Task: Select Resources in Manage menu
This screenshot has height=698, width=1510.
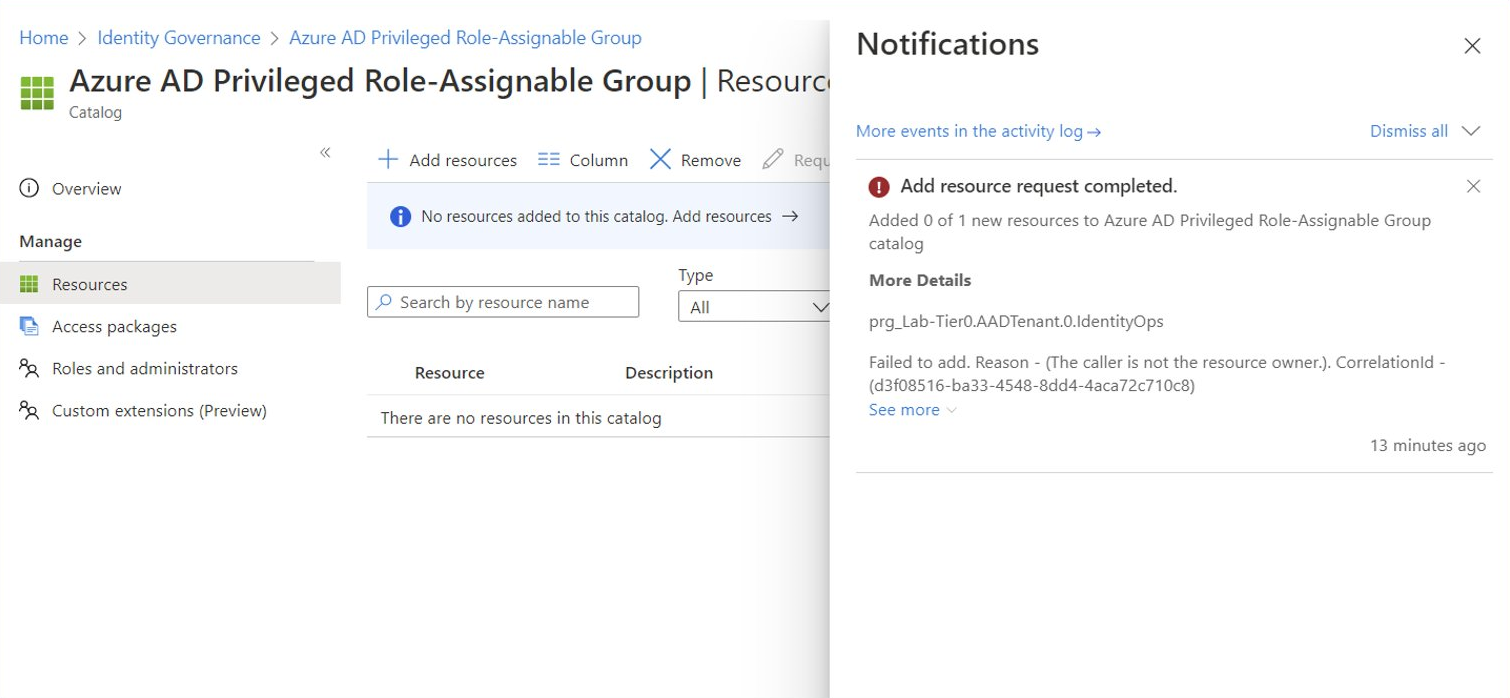Action: pos(170,284)
